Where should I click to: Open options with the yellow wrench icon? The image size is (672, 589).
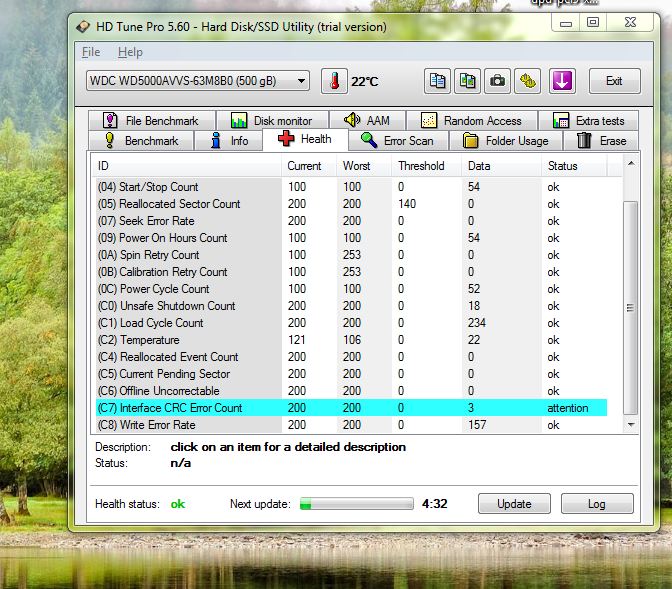(x=528, y=81)
